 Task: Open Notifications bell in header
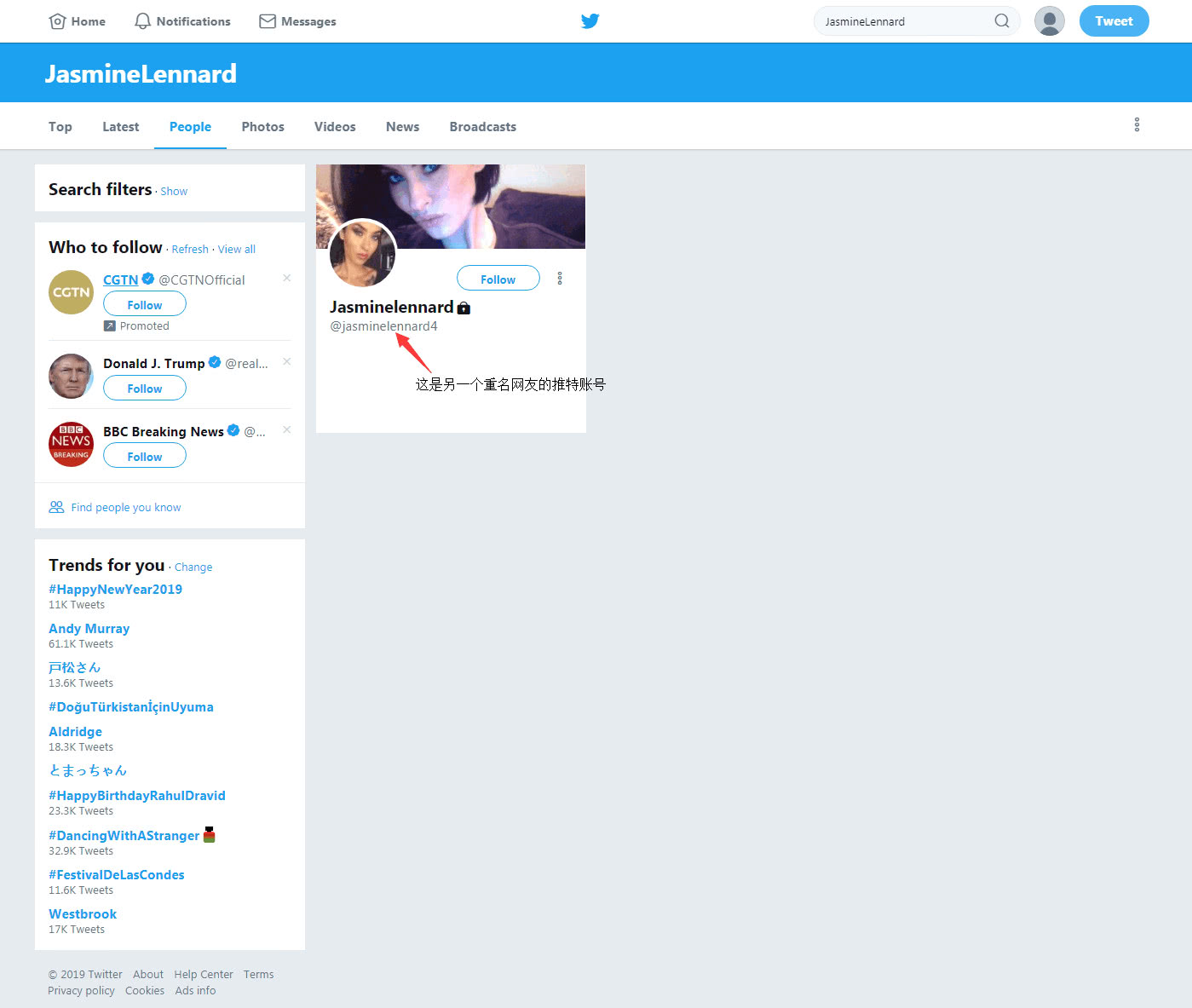182,21
